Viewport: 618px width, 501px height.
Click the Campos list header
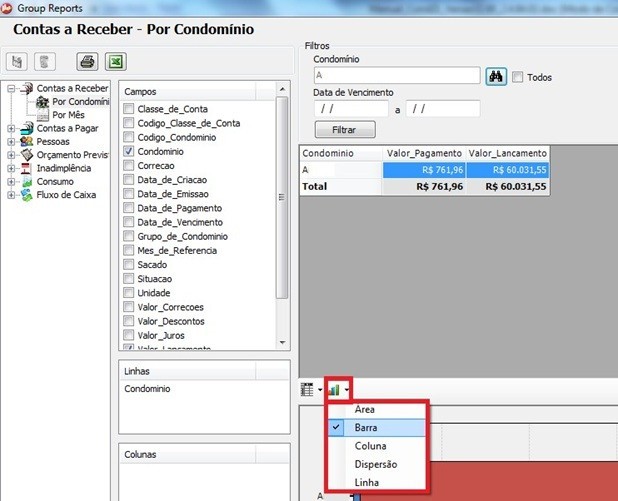pyautogui.click(x=187, y=91)
